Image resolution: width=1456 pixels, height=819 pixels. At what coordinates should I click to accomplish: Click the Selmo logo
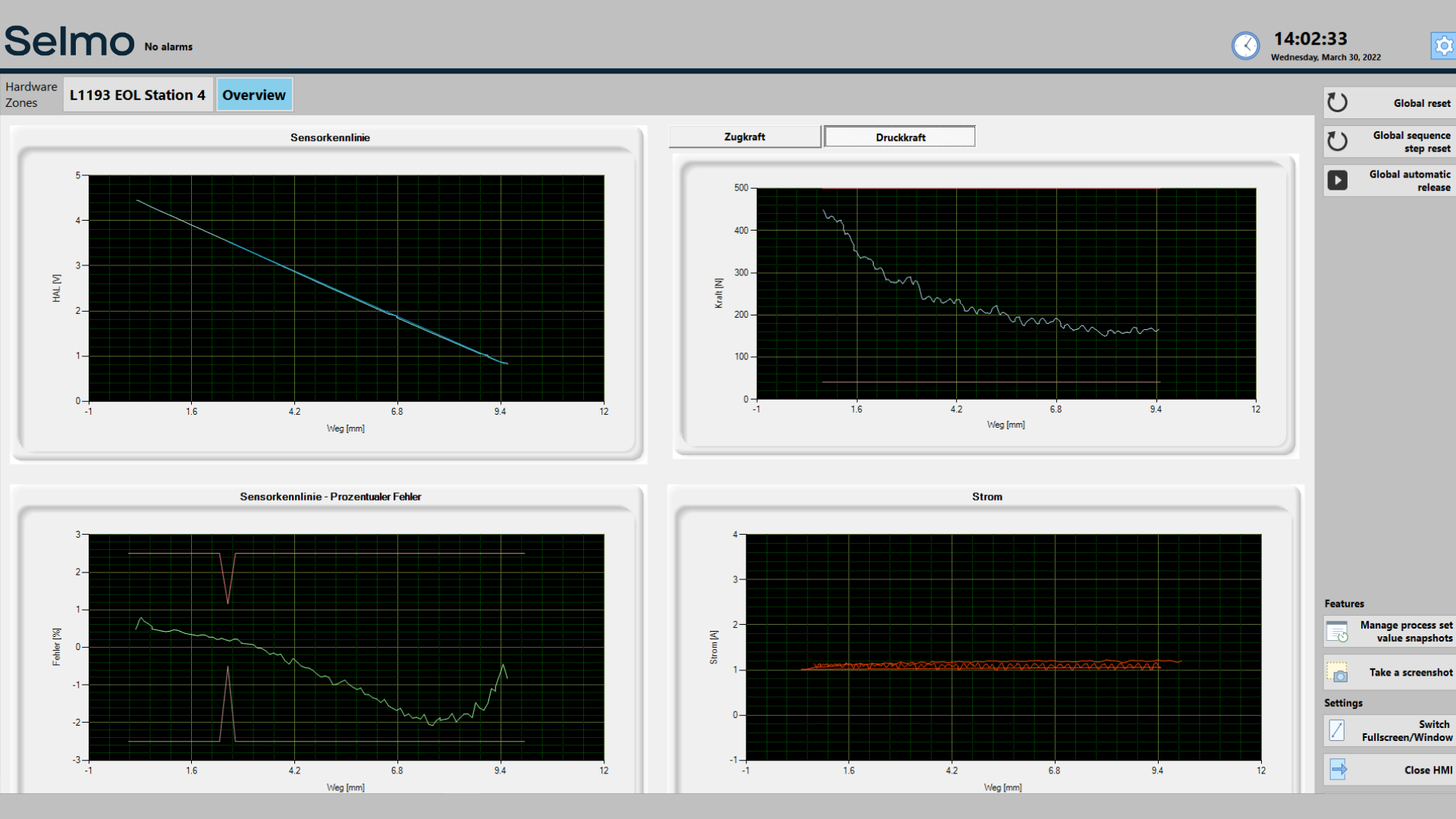pyautogui.click(x=69, y=41)
